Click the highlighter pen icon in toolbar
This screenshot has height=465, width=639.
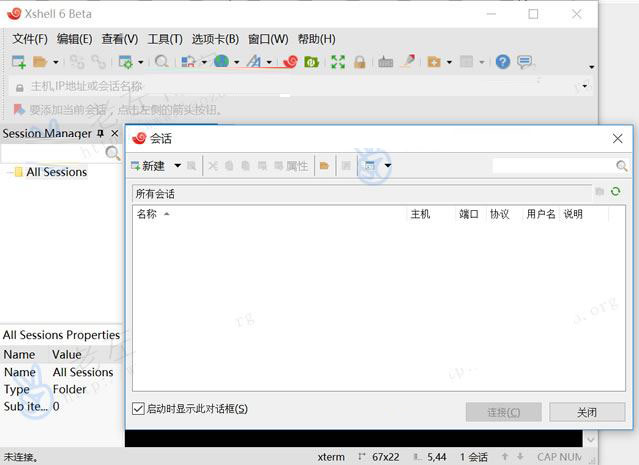click(408, 61)
